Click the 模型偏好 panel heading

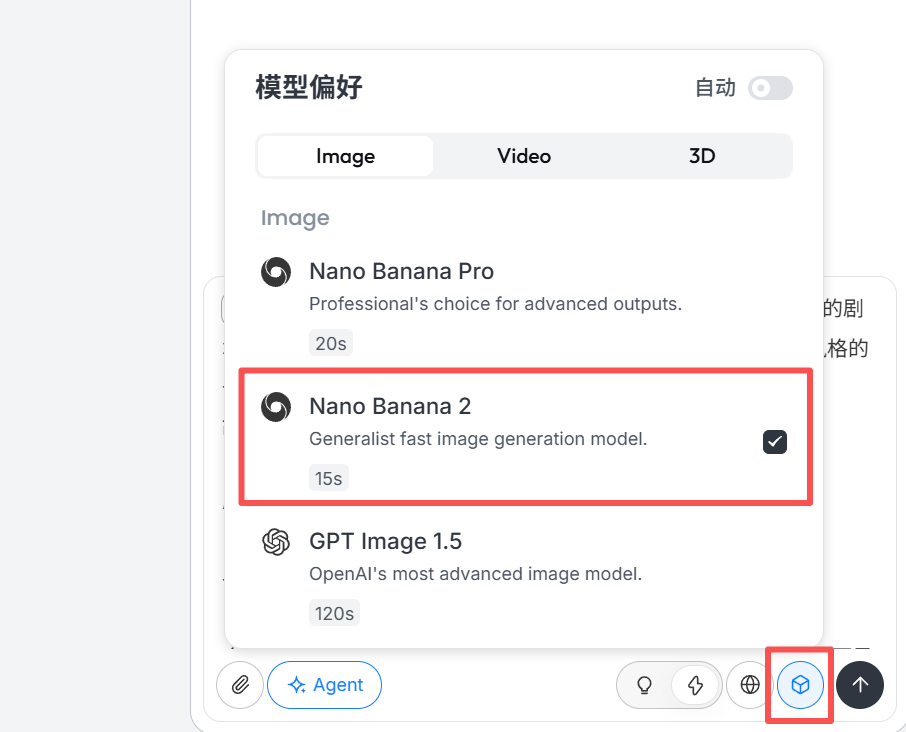(x=309, y=88)
